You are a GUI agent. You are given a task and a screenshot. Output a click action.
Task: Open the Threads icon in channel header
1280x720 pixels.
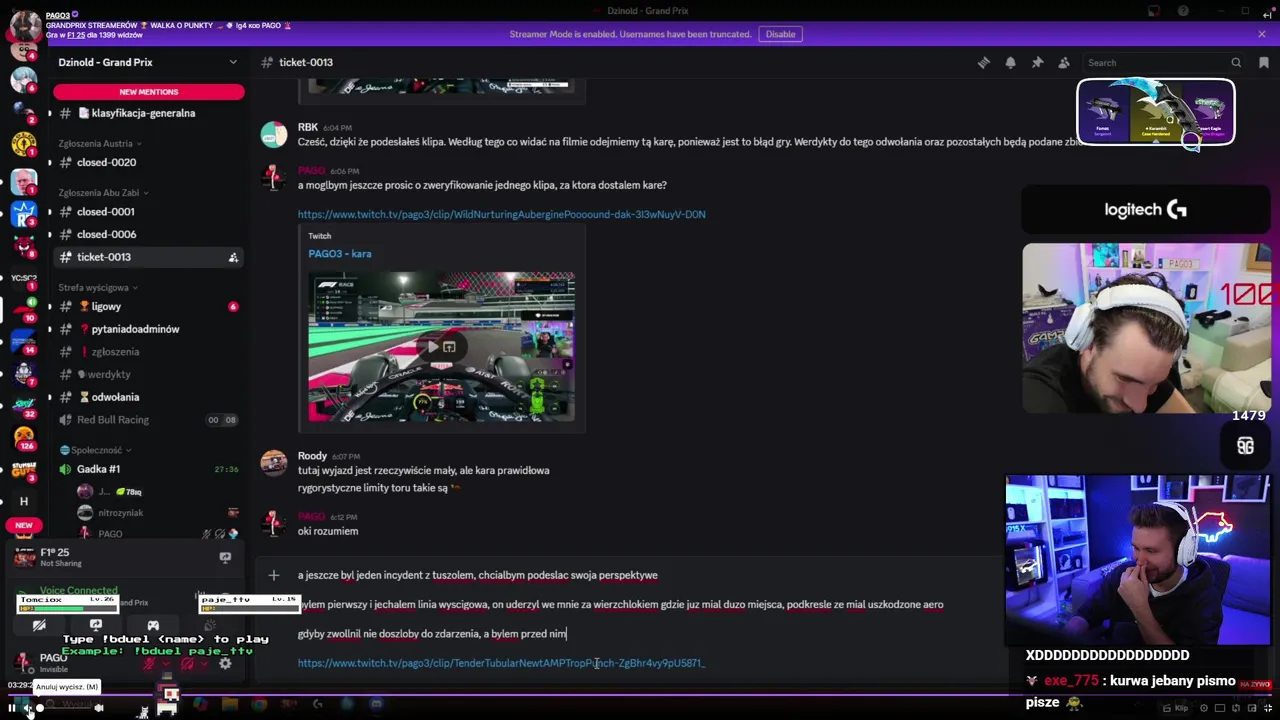coord(984,62)
